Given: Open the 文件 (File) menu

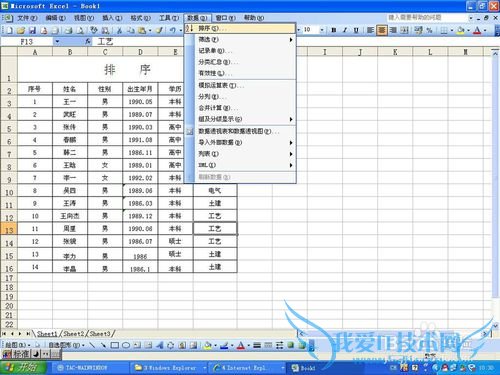Looking at the screenshot, I should click(27, 18).
